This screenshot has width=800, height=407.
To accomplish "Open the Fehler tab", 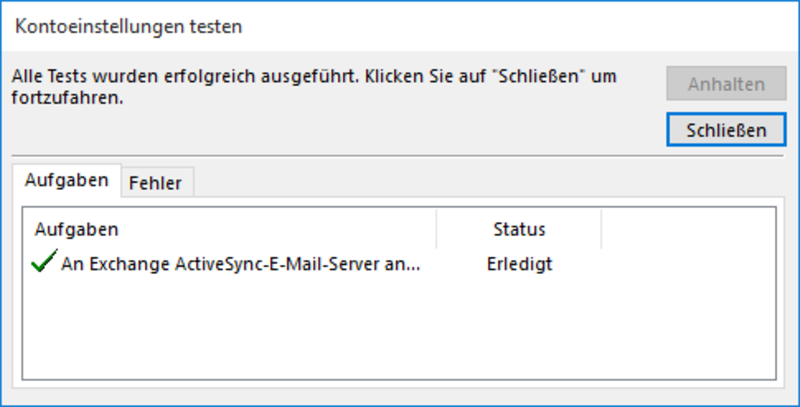I will (x=155, y=183).
